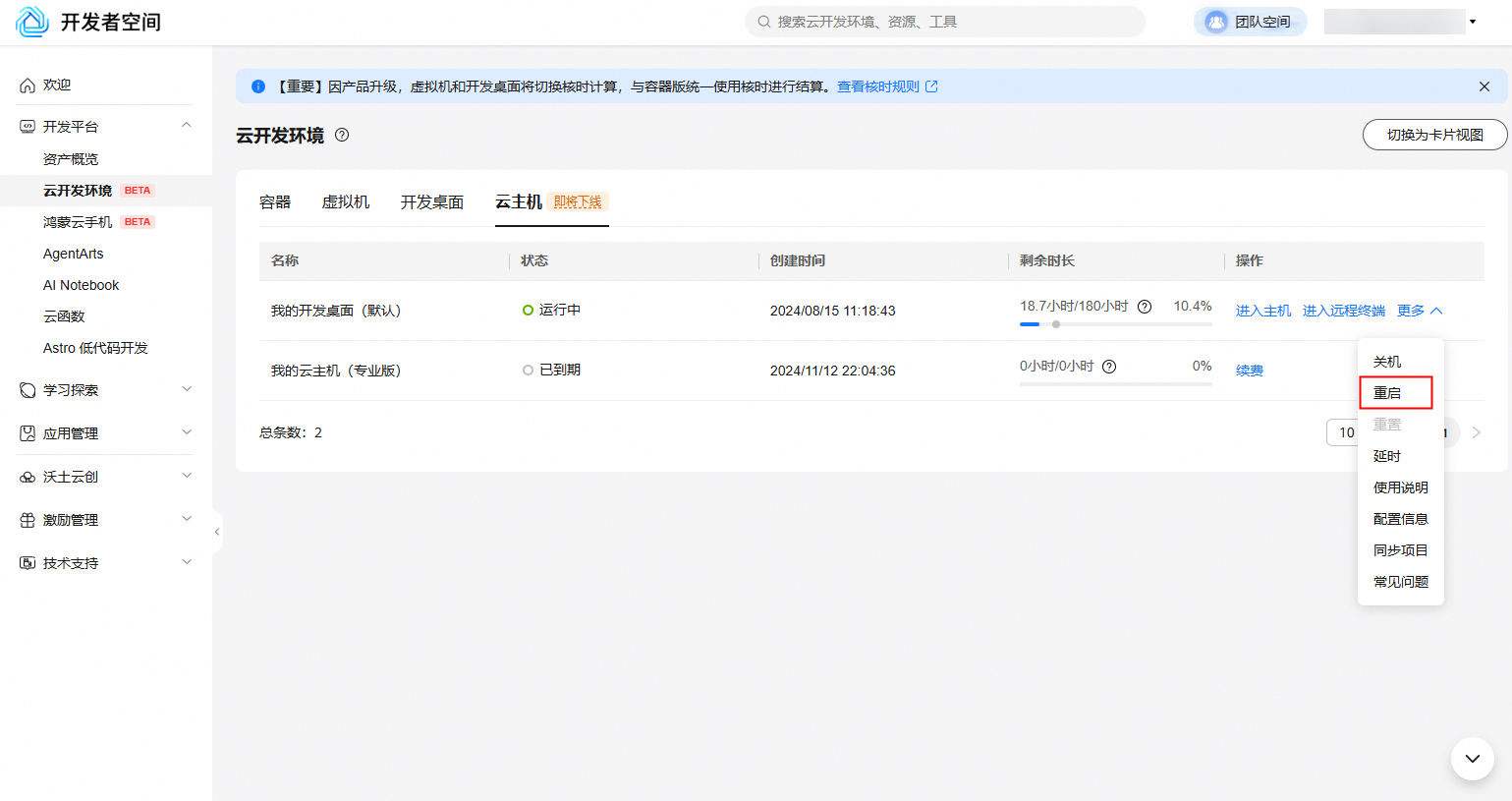Click the empty progress bar of 我的云主机
The height and width of the screenshot is (801, 1512).
[1116, 383]
